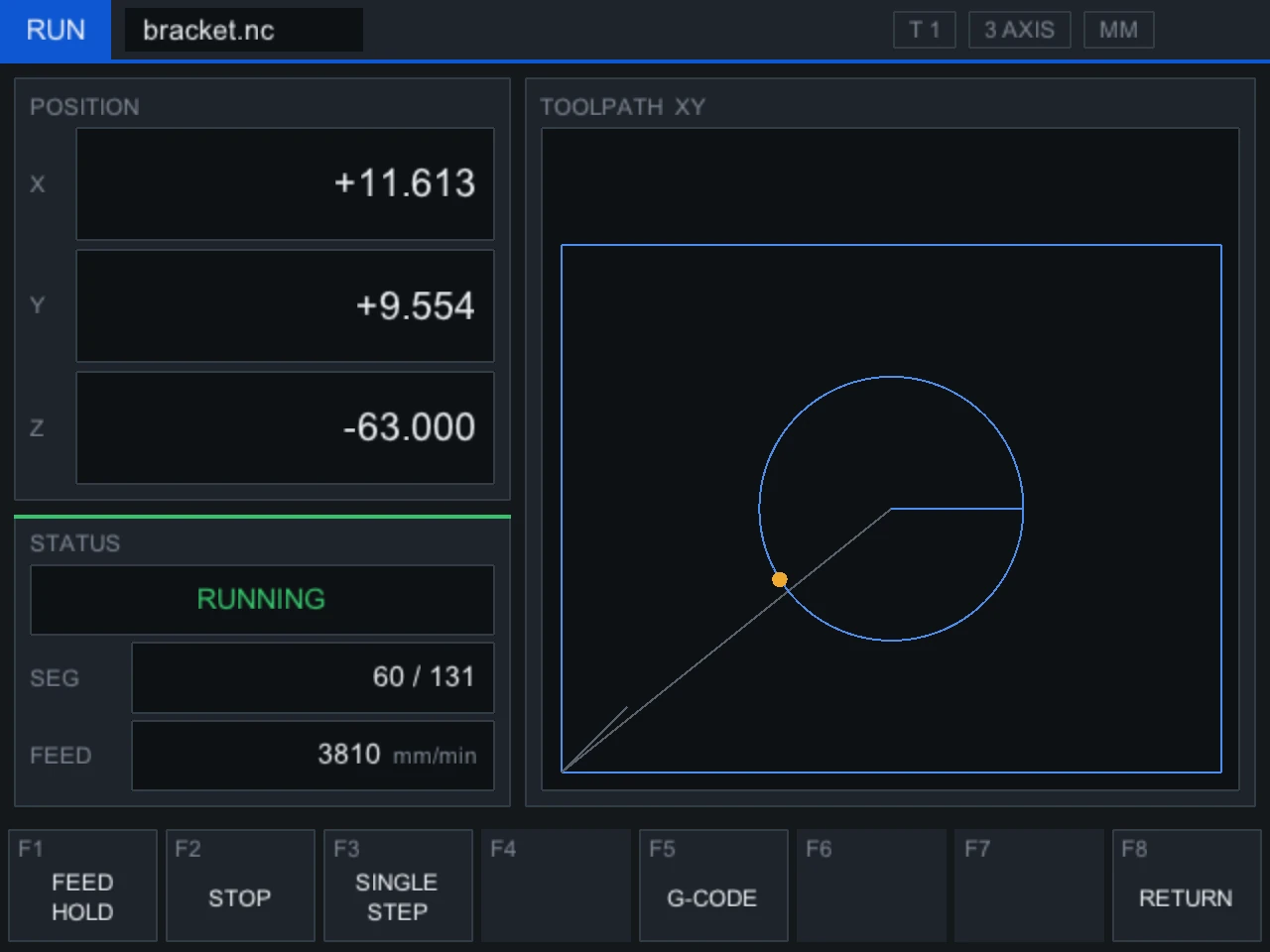Click the MM units indicator
Image resolution: width=1270 pixels, height=952 pixels.
point(1119,30)
